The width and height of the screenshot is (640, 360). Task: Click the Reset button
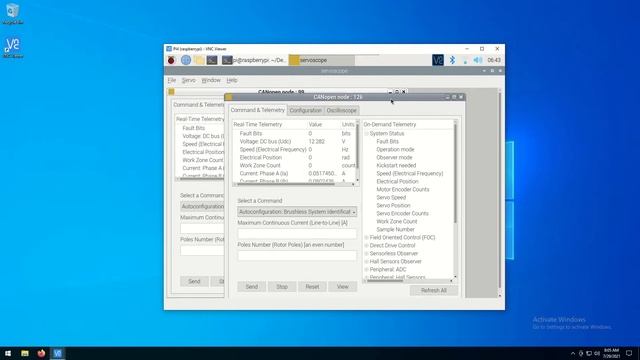tap(312, 287)
